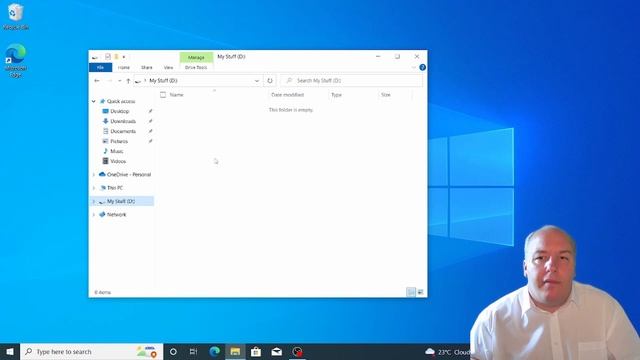Open Downloads in Quick access
Screen dimensions: 640x360
point(123,121)
